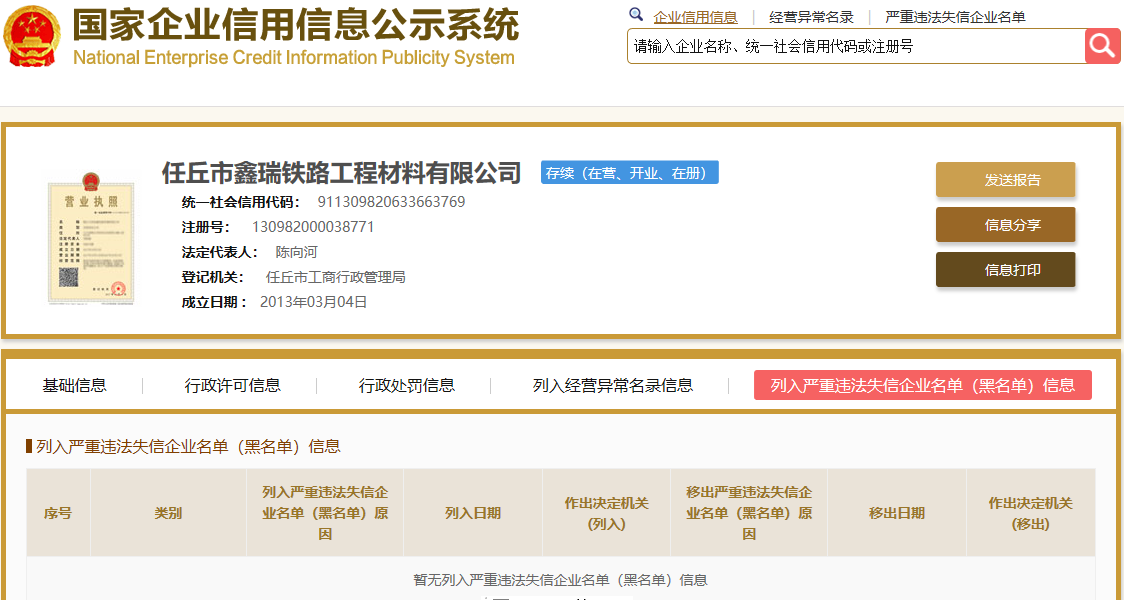Screen dimensions: 1124x600
Task: Click legal representative name 陈向河
Action: click(x=296, y=252)
